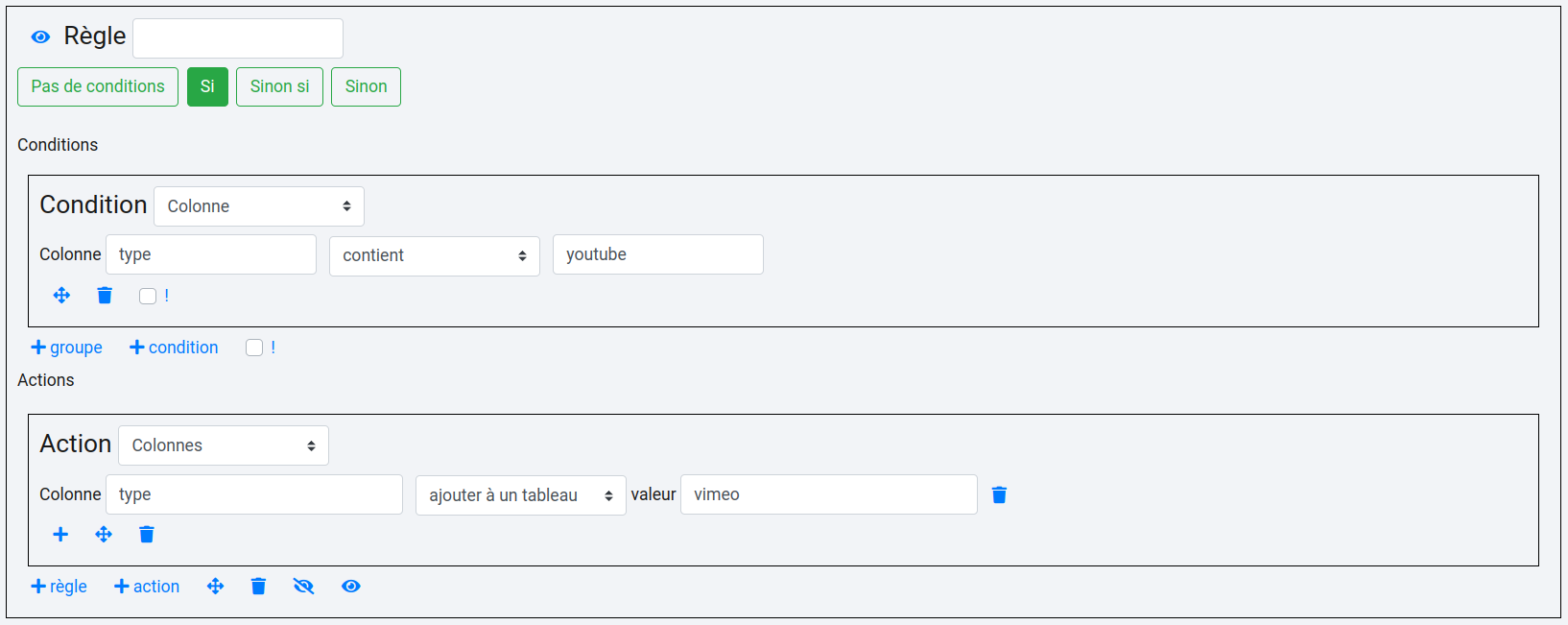Click the move icon inside the Condition box
Viewport: 1568px width, 625px height.
click(x=61, y=296)
